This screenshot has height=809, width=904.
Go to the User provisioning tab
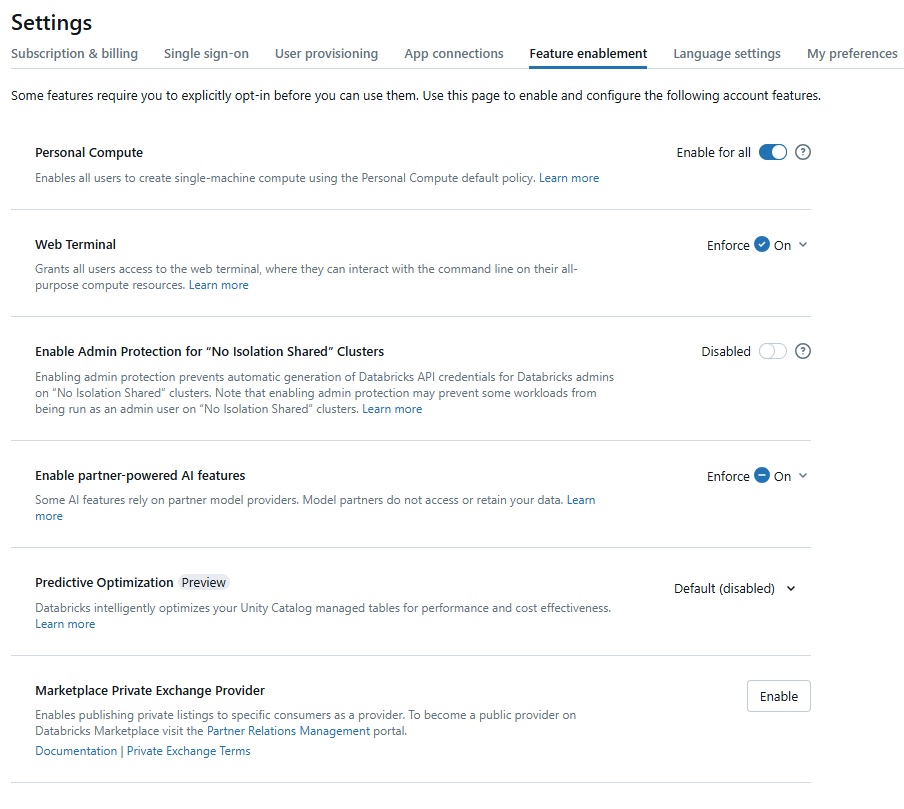coord(326,53)
